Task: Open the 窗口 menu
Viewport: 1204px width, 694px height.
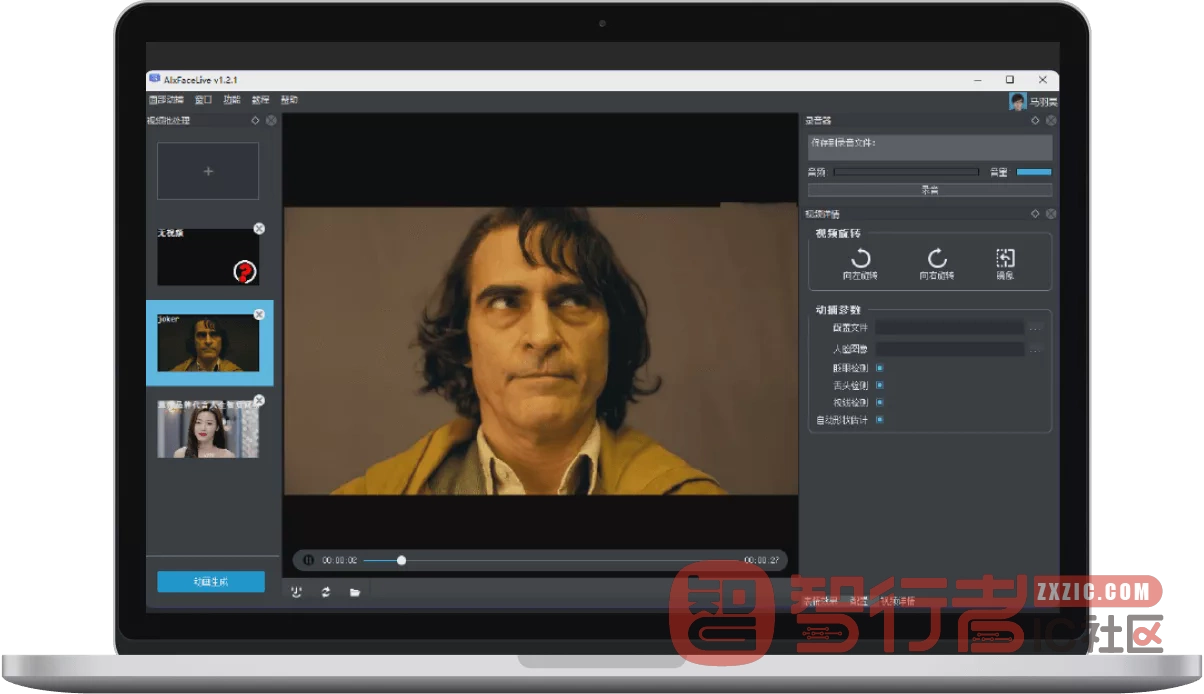Action: (203, 100)
